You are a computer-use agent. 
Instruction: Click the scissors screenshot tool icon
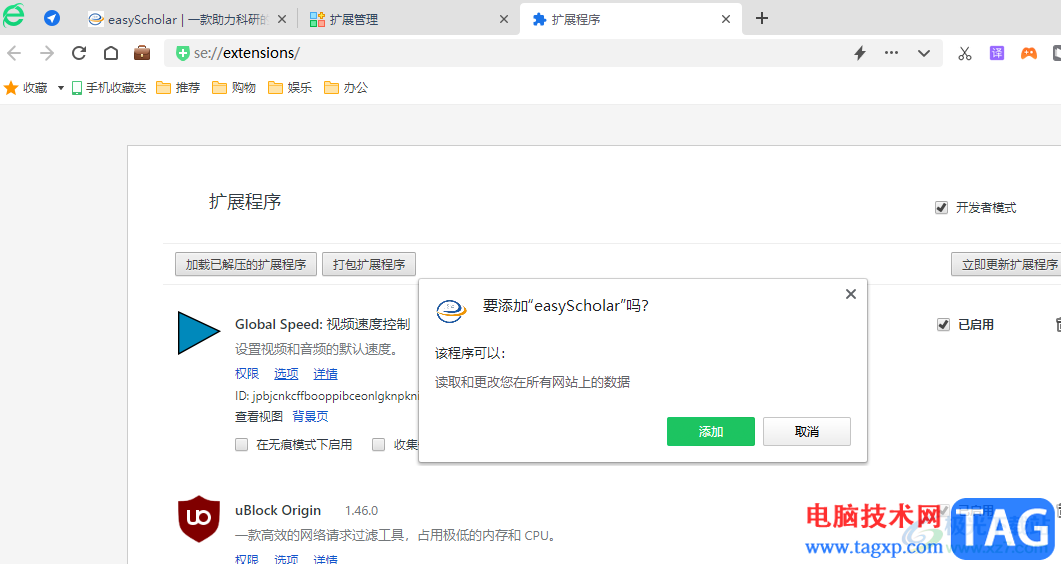coord(965,53)
